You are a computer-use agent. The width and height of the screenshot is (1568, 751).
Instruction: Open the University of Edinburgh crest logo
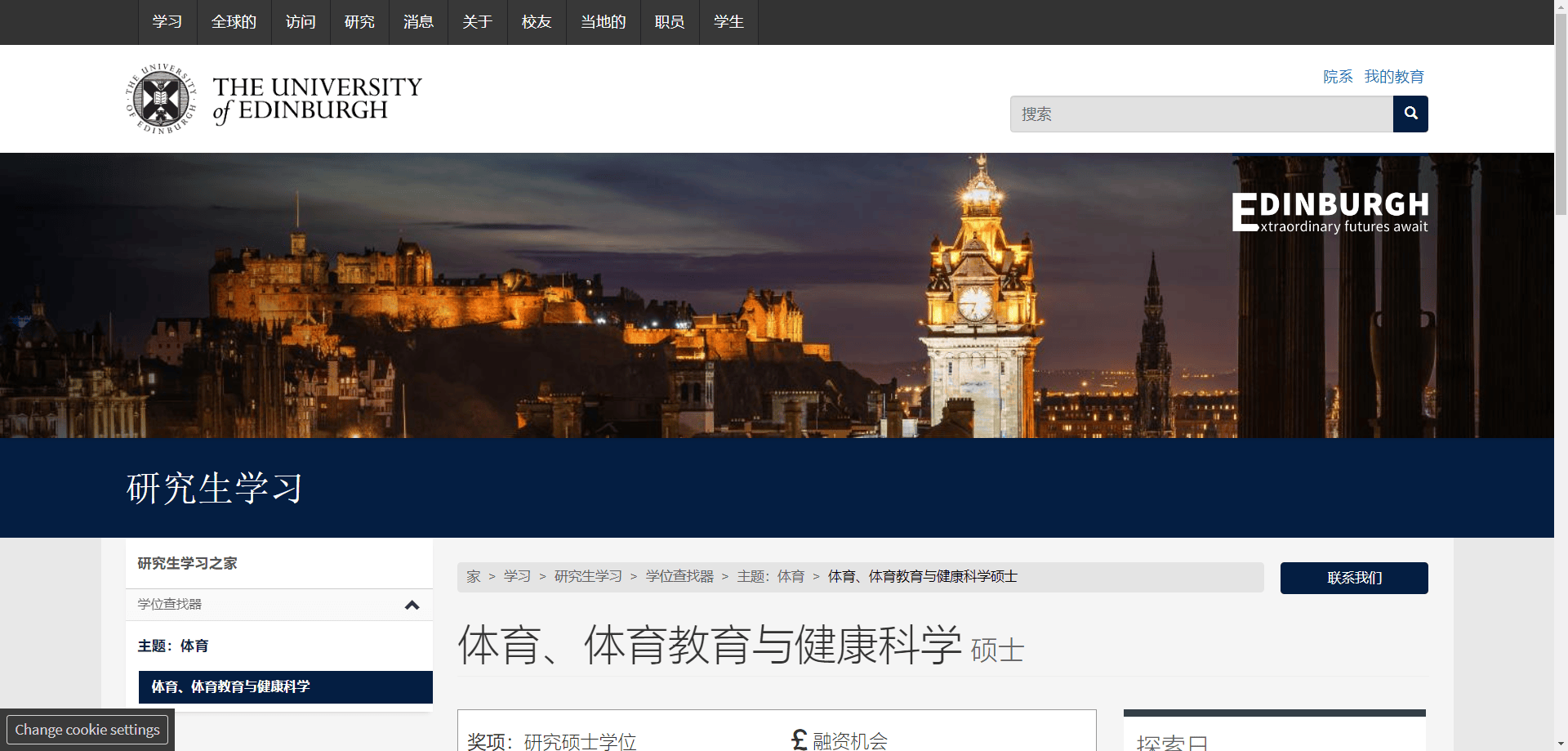(161, 98)
